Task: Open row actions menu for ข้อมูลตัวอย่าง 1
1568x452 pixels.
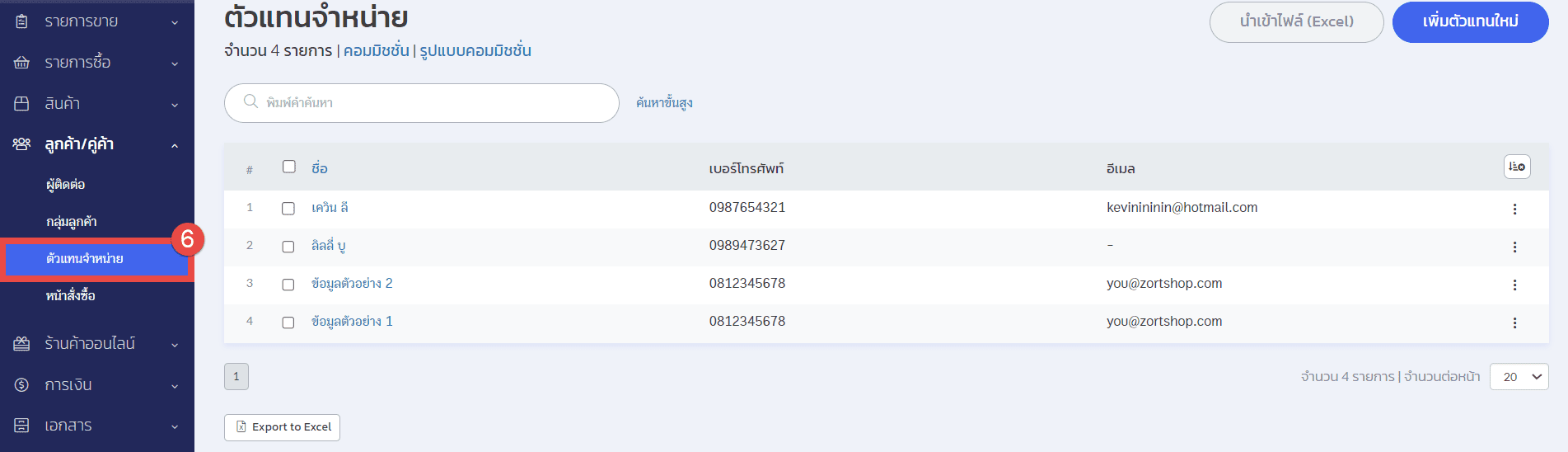Action: (1514, 323)
